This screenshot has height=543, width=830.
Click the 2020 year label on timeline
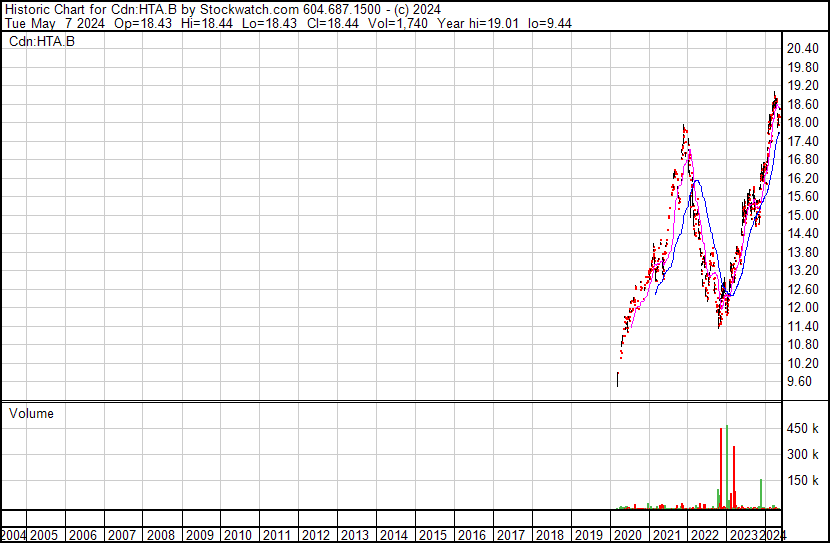pyautogui.click(x=625, y=535)
